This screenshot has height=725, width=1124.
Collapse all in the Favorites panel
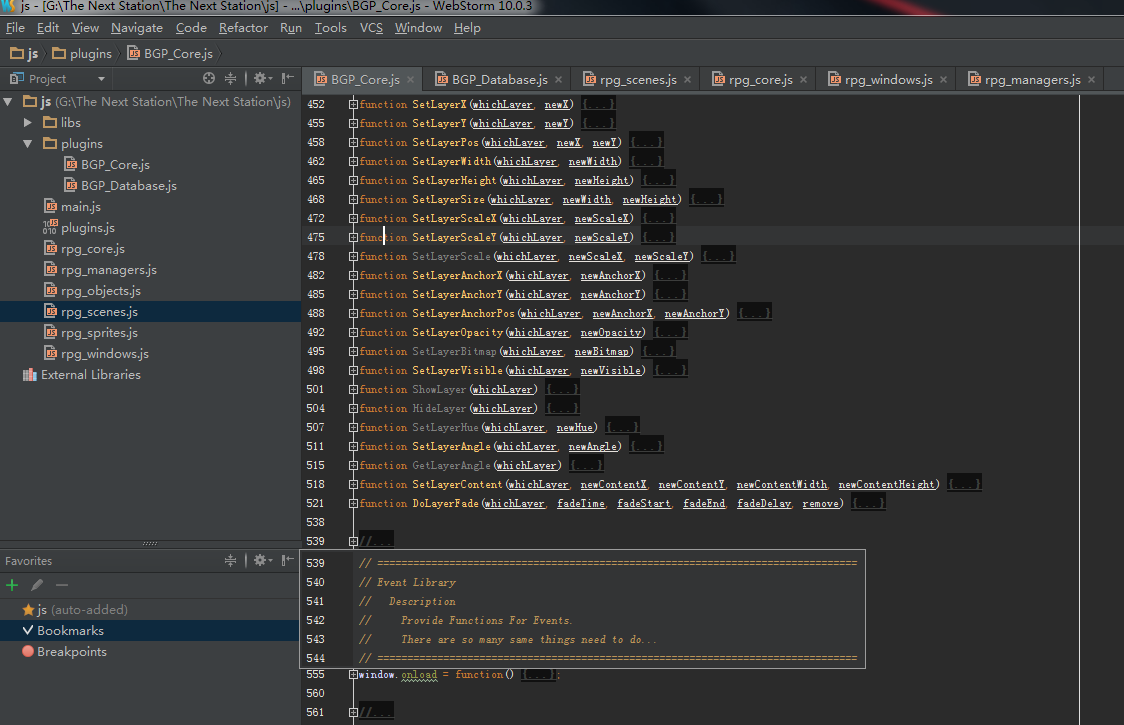pos(230,561)
